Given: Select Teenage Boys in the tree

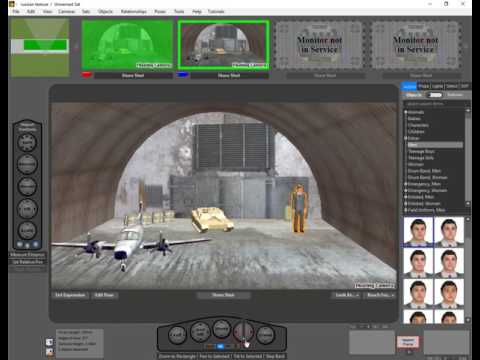Looking at the screenshot, I should 421,151.
